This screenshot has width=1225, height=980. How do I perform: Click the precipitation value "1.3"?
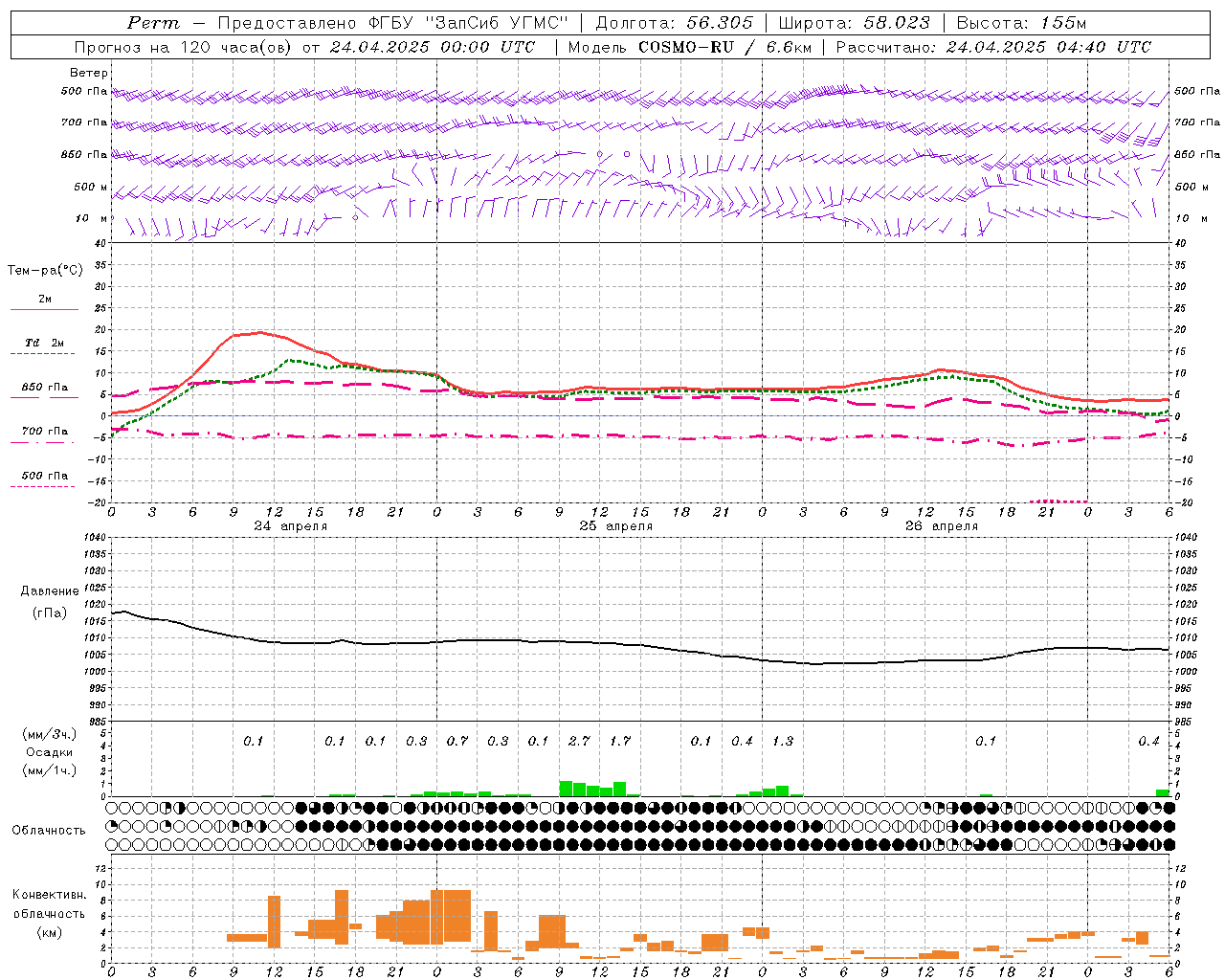[x=783, y=741]
